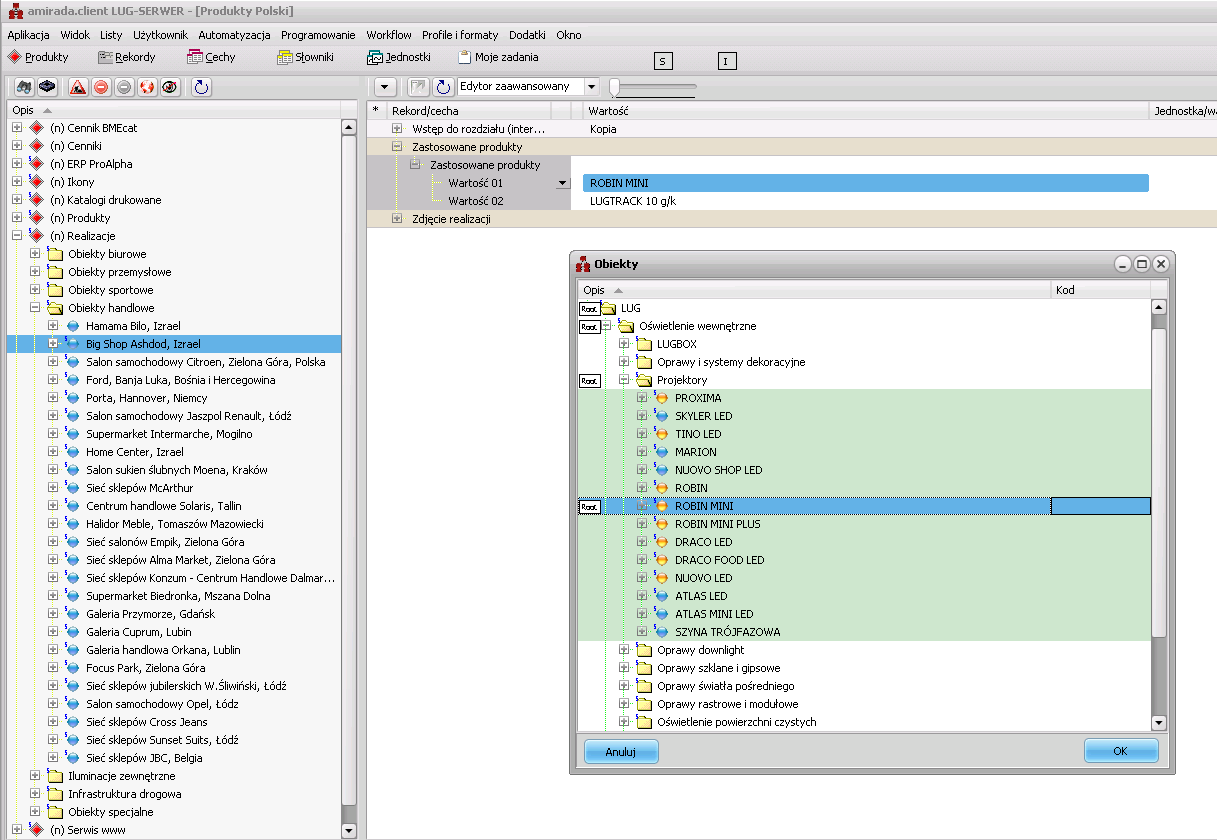Viewport: 1217px width, 840px height.
Task: Open the Aplikacja menu
Action: coord(28,35)
